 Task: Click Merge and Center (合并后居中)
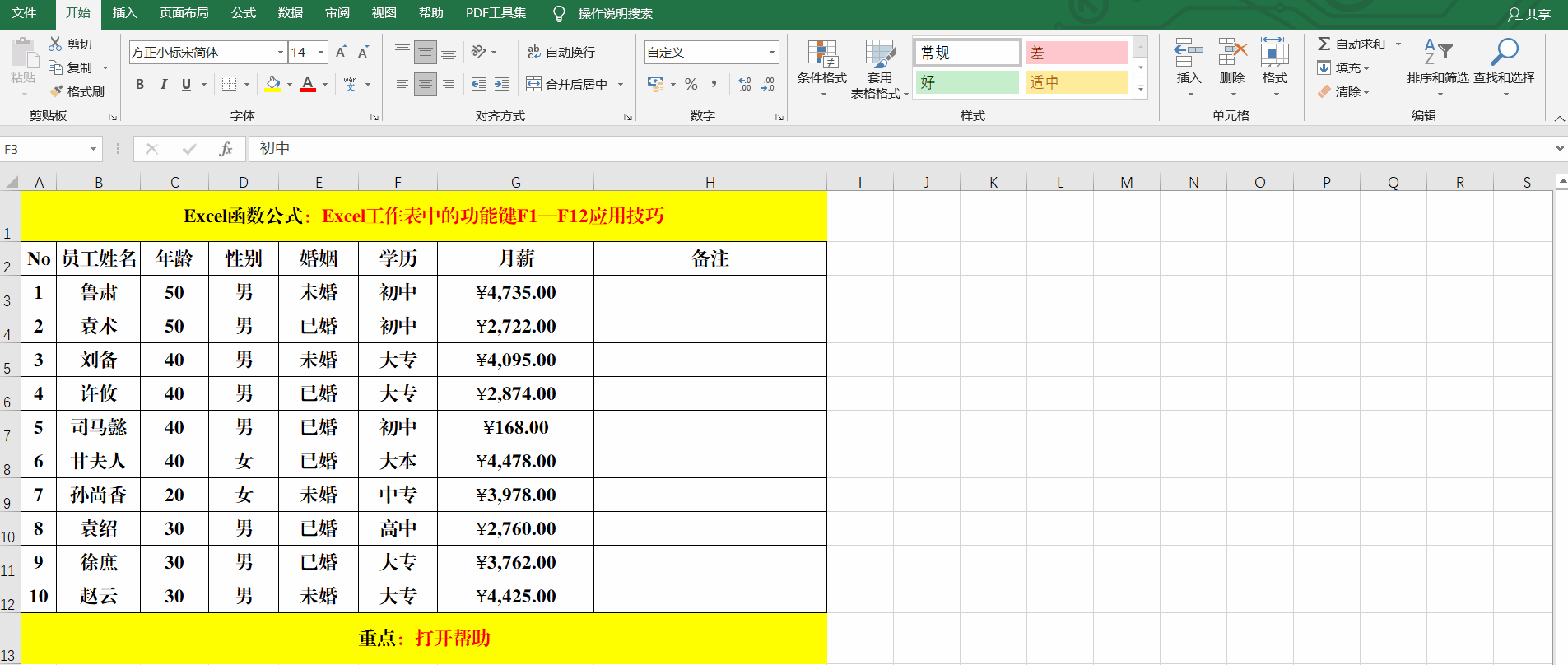(567, 84)
